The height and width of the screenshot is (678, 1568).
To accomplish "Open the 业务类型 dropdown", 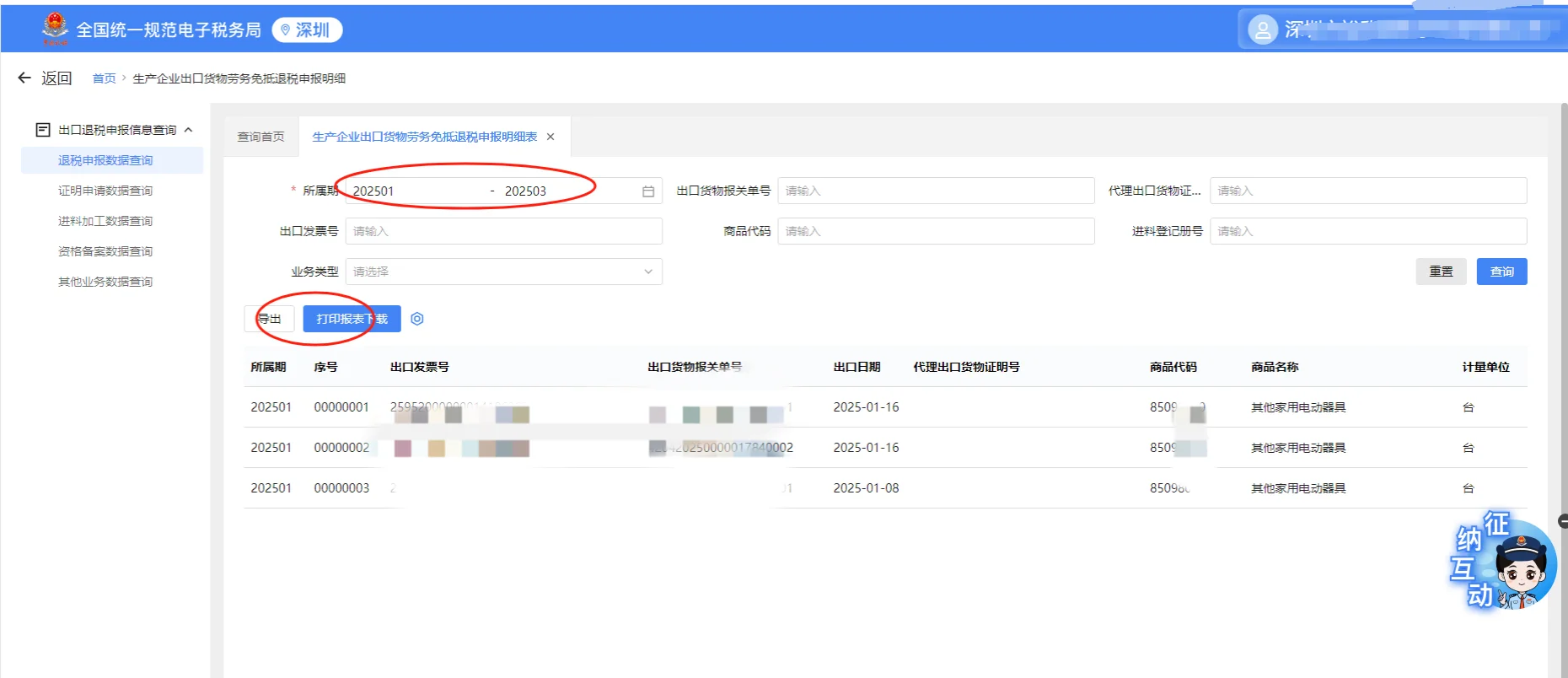I will point(503,272).
